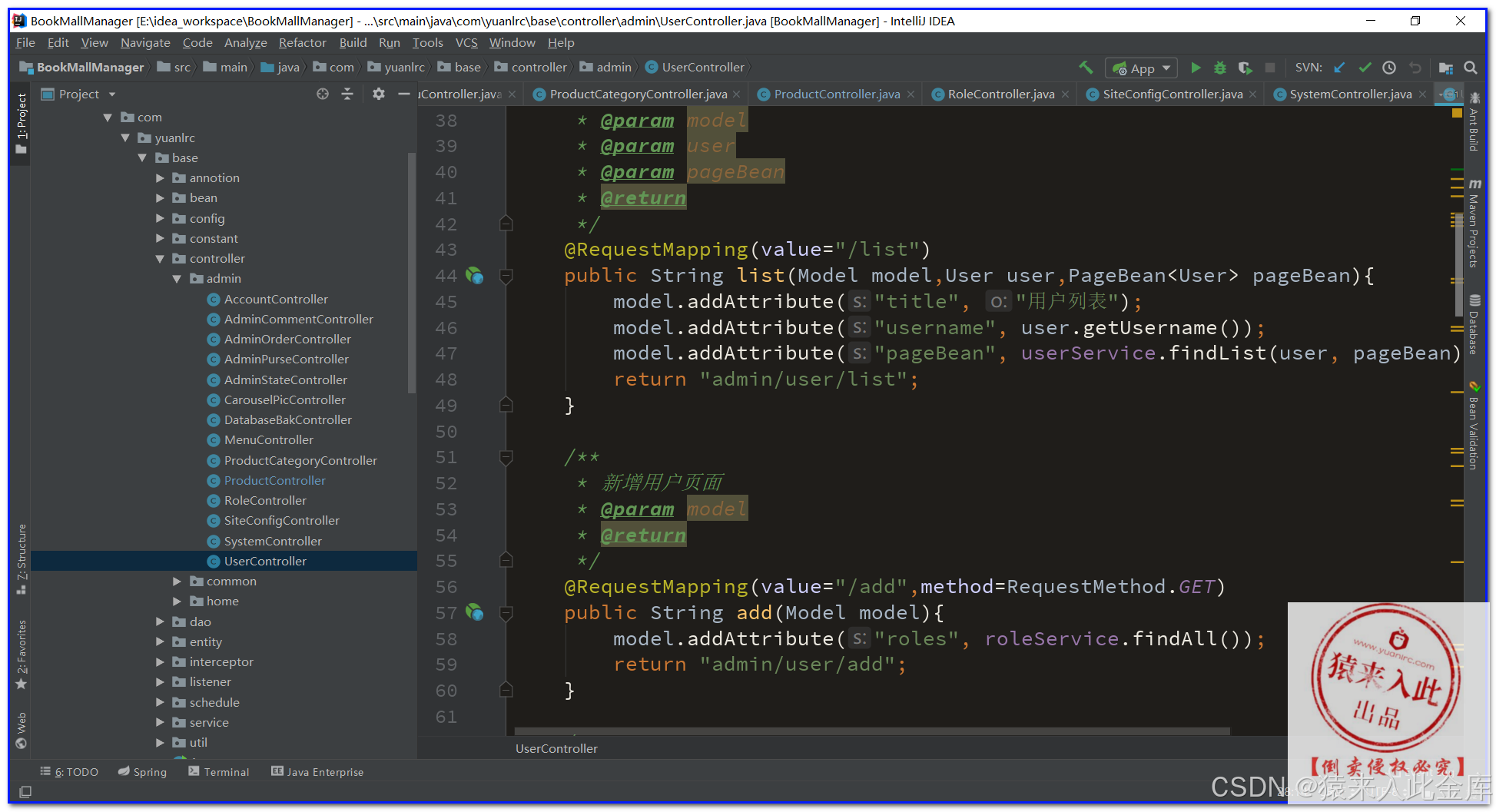Open the App run configuration dropdown
Screen dimensions: 1496x812
pyautogui.click(x=1141, y=68)
